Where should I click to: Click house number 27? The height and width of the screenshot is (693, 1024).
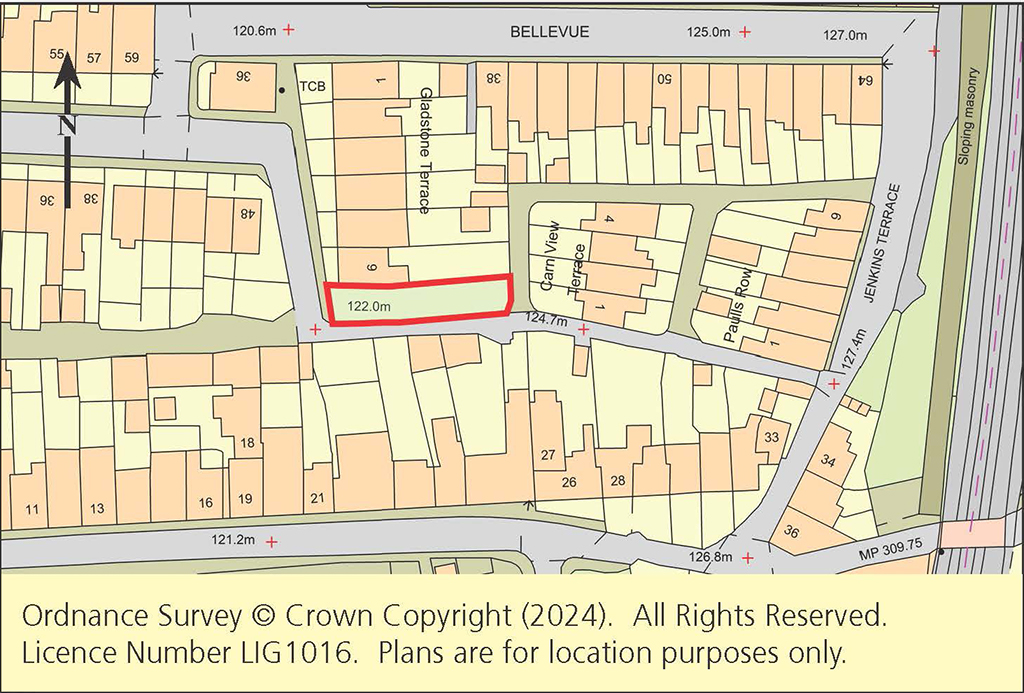click(548, 455)
